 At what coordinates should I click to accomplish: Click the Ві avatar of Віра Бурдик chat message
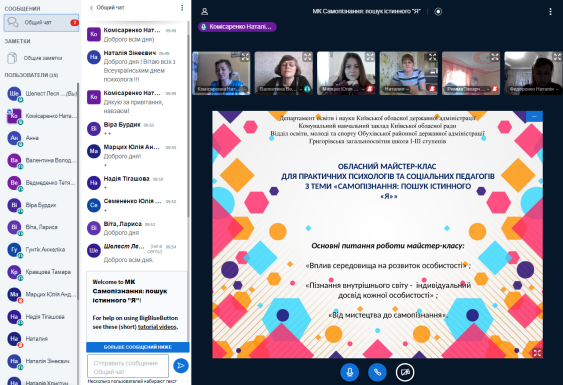pos(94,129)
